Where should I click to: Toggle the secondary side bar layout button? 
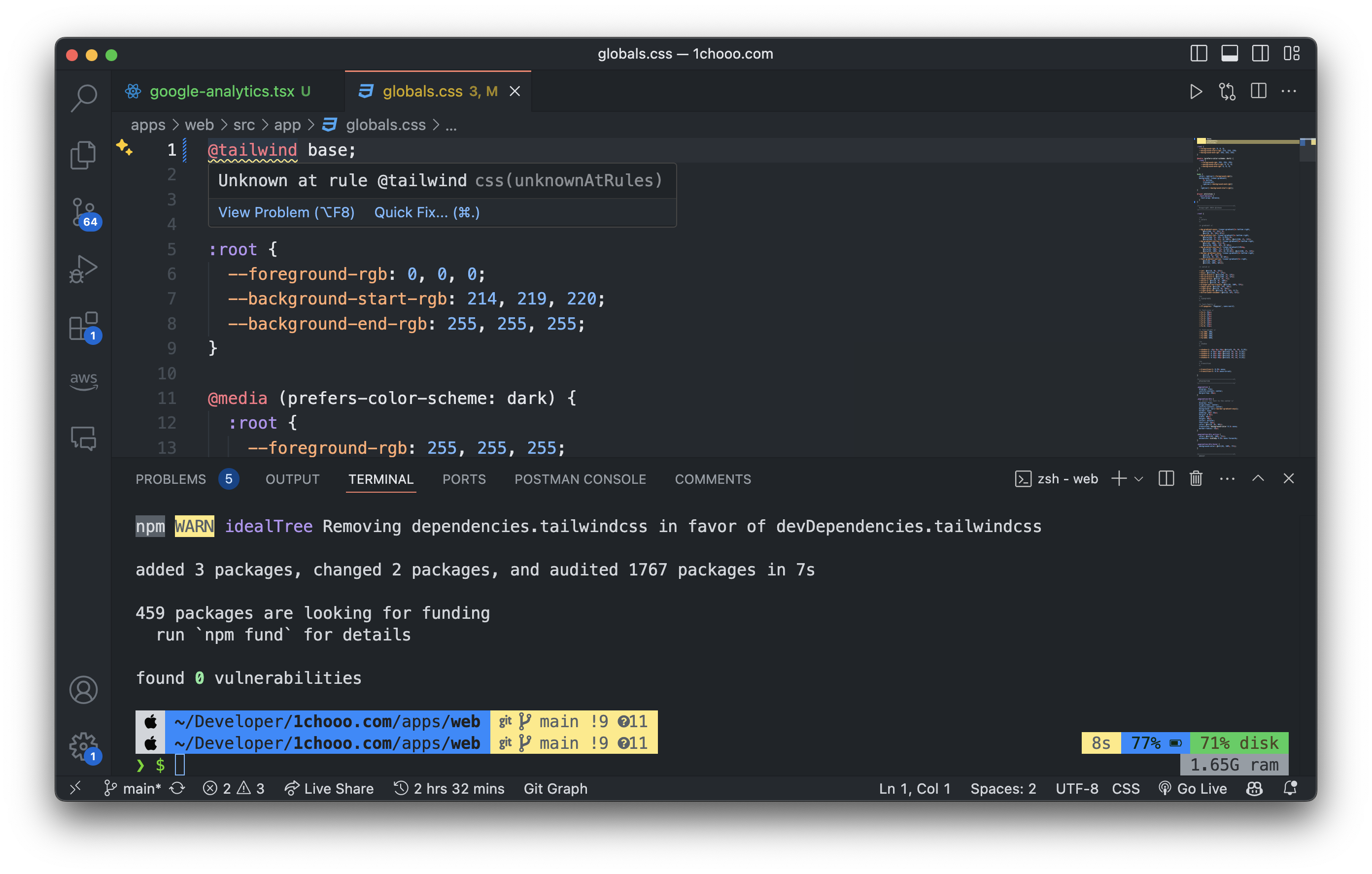1260,54
